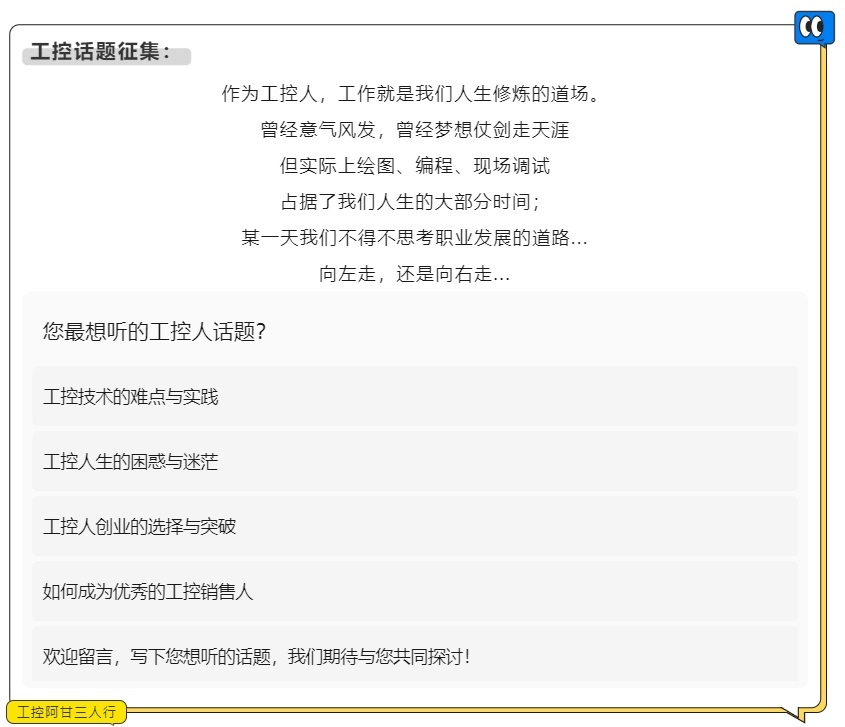Select the 欢迎留言 poll option

coord(415,656)
